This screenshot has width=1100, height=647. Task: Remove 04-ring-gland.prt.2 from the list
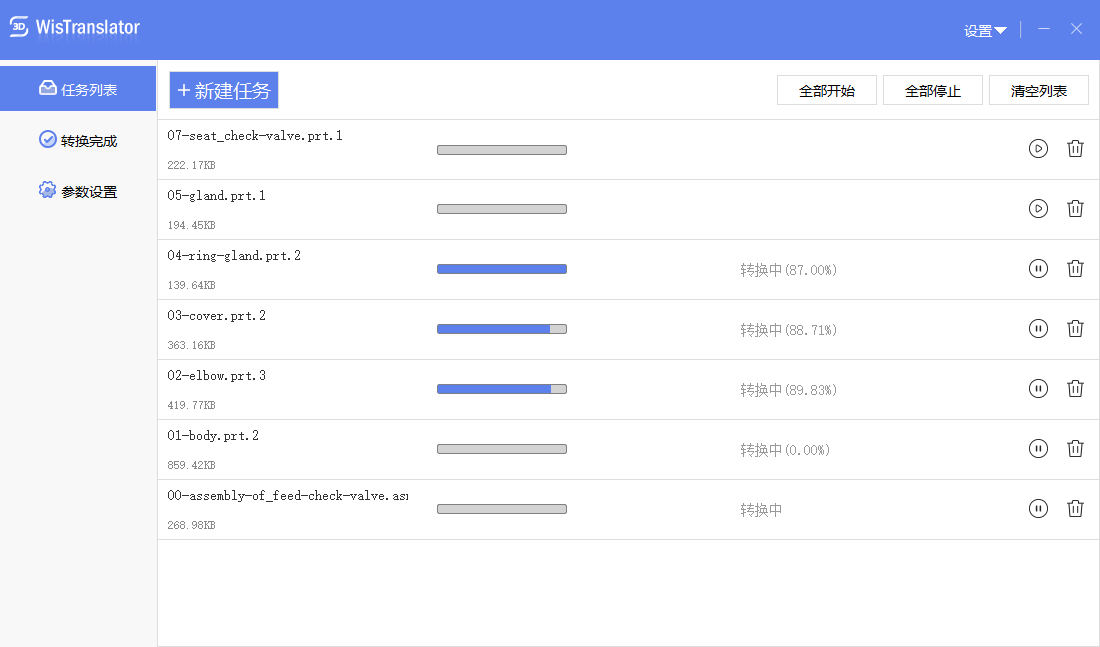[1075, 269]
